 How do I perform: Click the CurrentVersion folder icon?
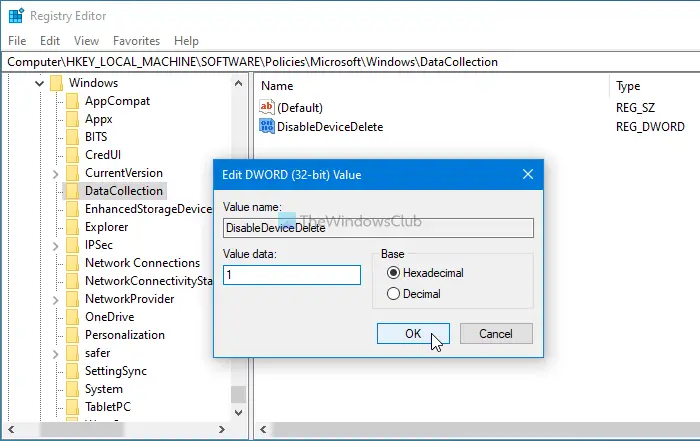[x=72, y=173]
